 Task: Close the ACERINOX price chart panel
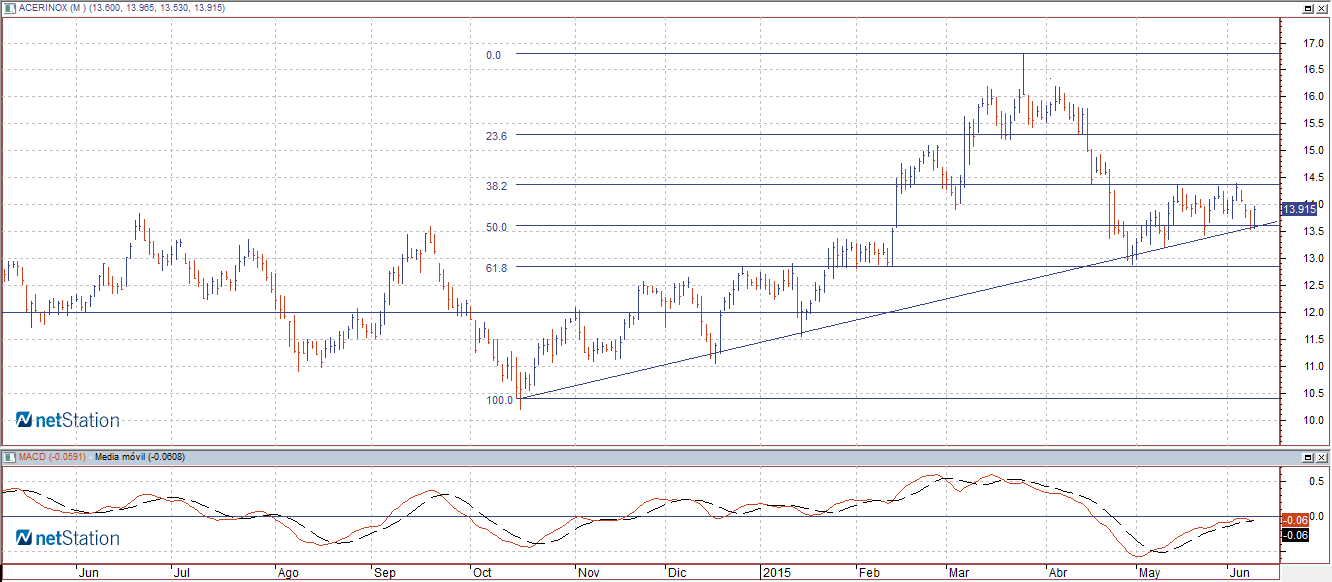click(x=1321, y=7)
